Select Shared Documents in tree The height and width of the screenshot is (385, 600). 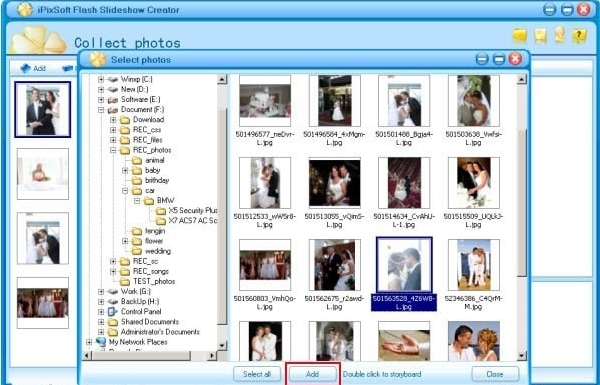[150, 322]
